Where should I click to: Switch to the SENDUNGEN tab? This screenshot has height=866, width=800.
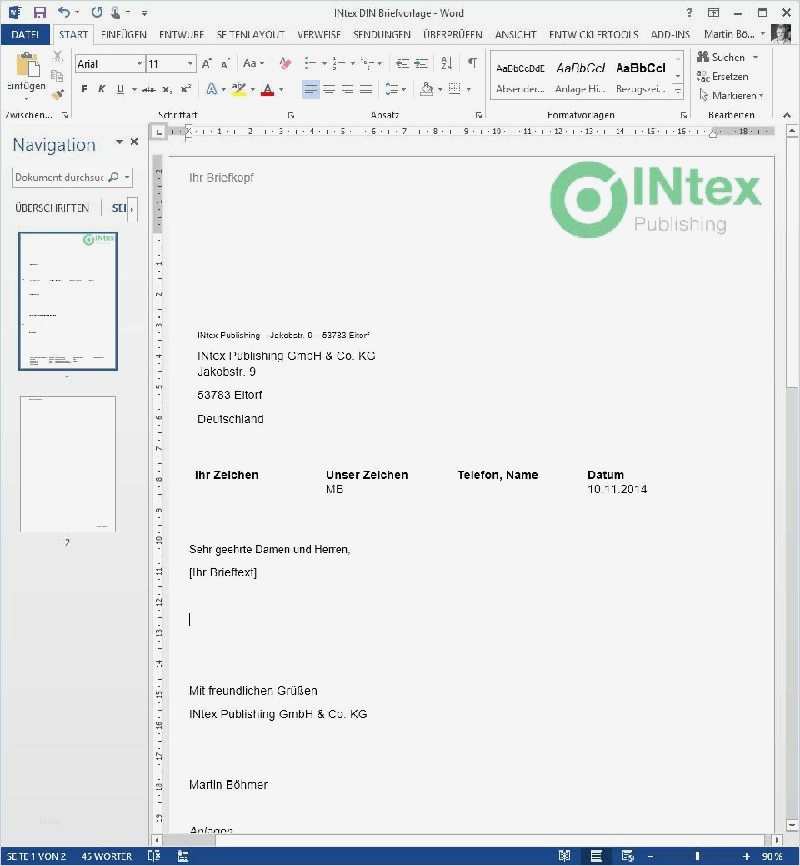pos(382,34)
